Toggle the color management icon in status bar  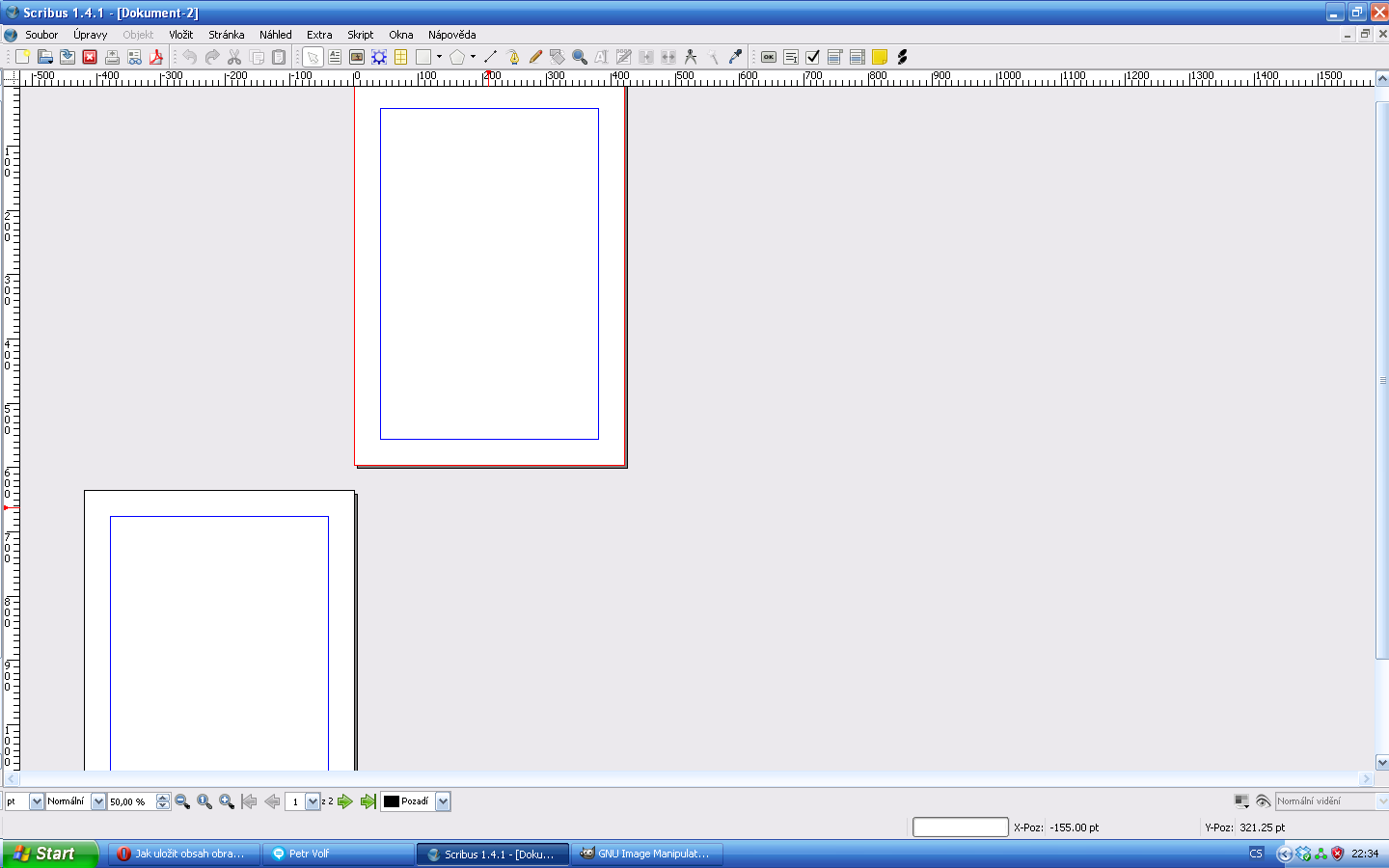point(1241,801)
